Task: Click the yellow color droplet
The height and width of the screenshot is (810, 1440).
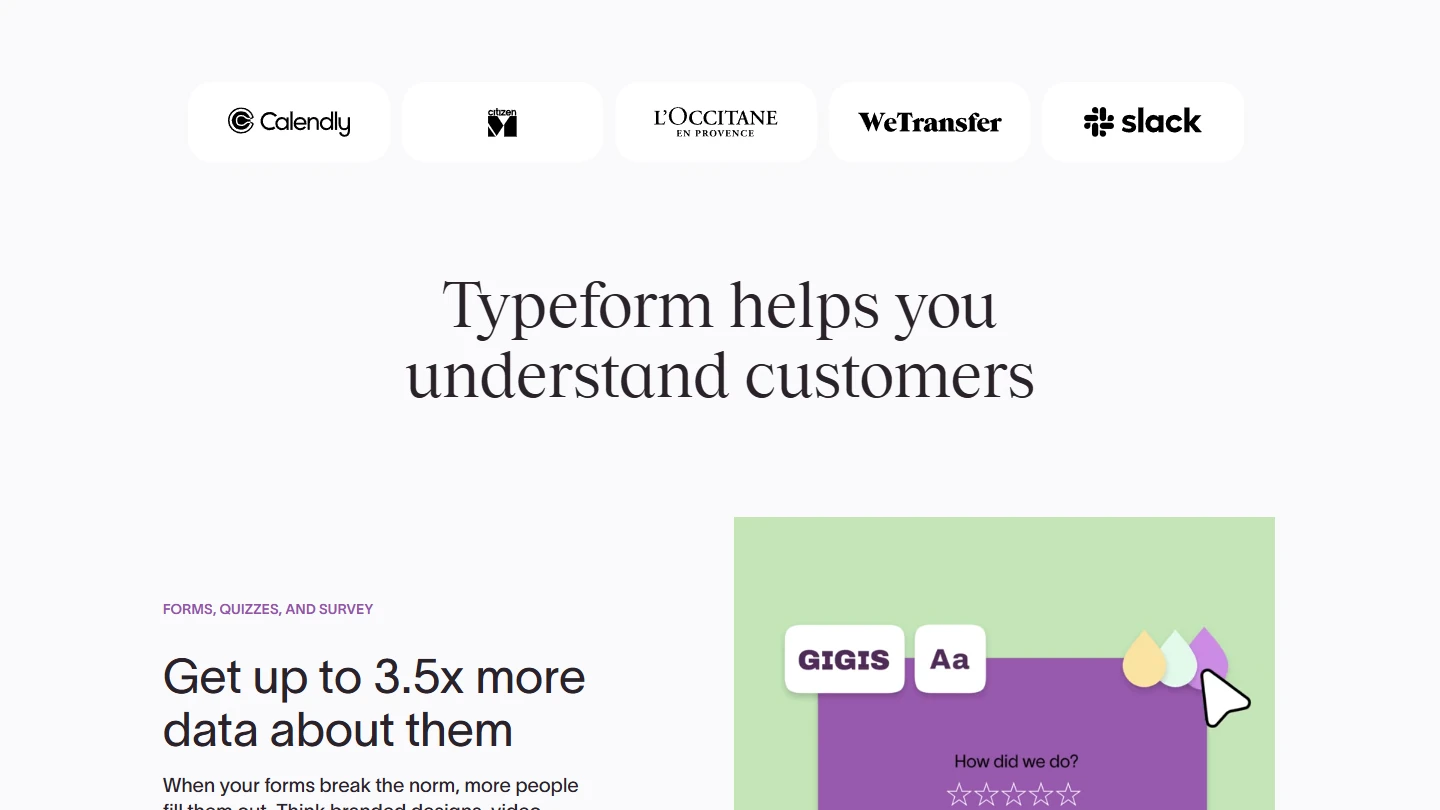Action: coord(1144,661)
